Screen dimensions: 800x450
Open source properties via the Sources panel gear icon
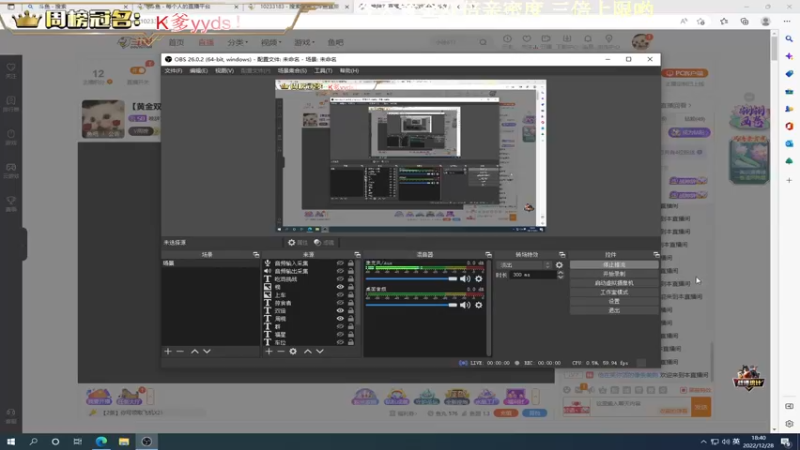tap(293, 352)
